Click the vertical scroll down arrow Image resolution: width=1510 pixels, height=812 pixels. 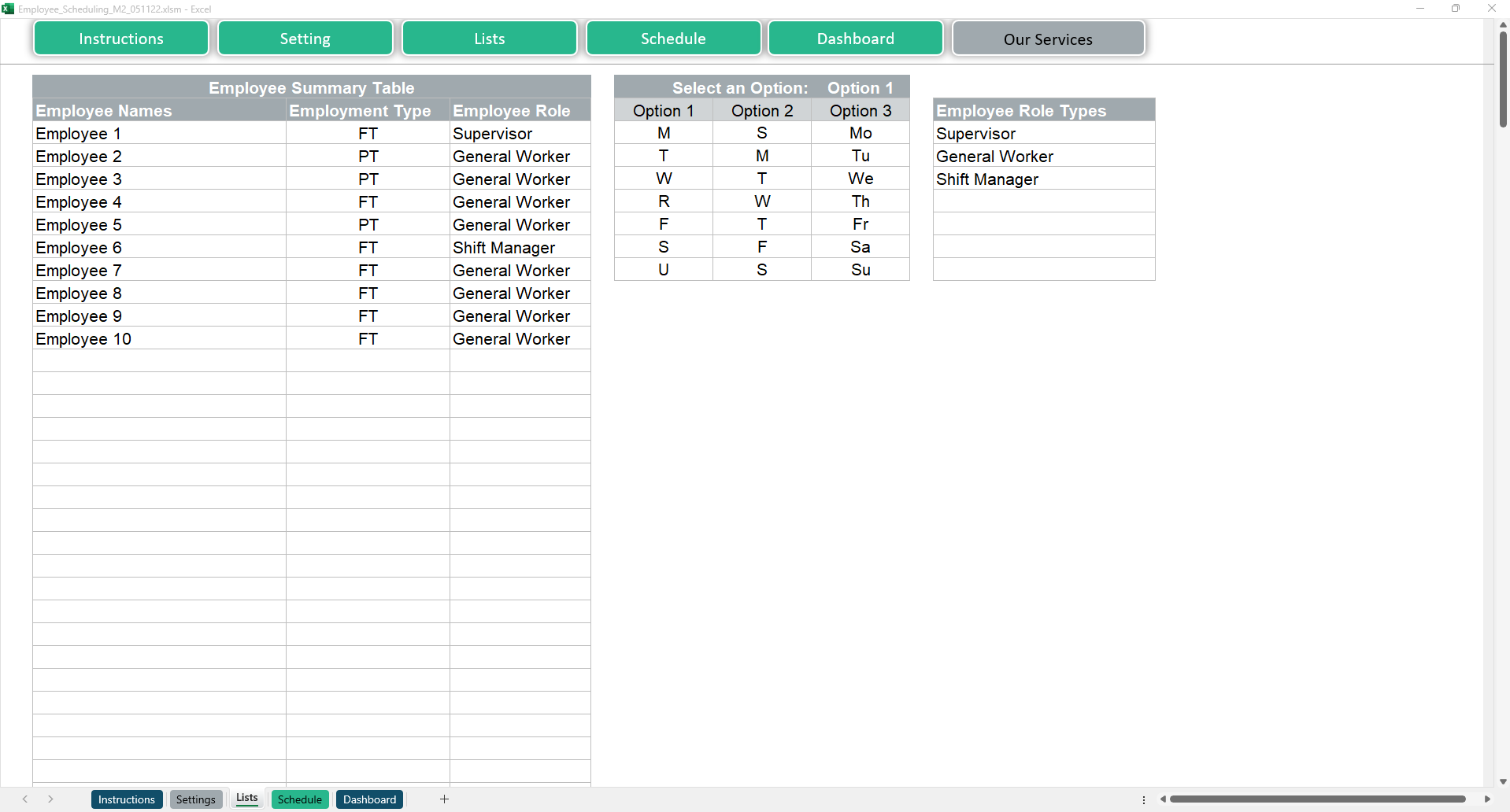click(1503, 781)
